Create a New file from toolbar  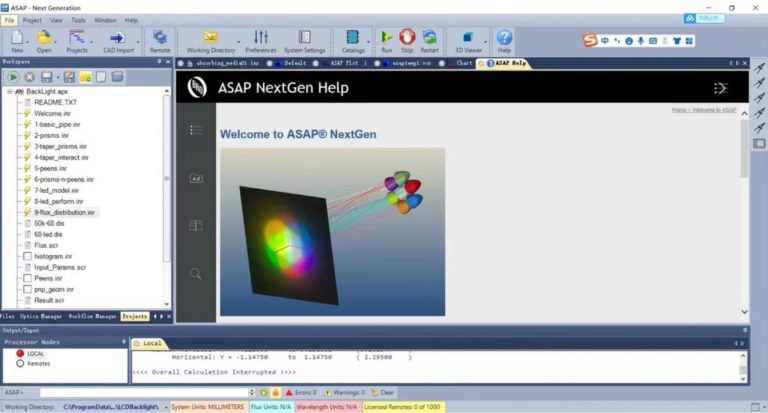point(17,41)
